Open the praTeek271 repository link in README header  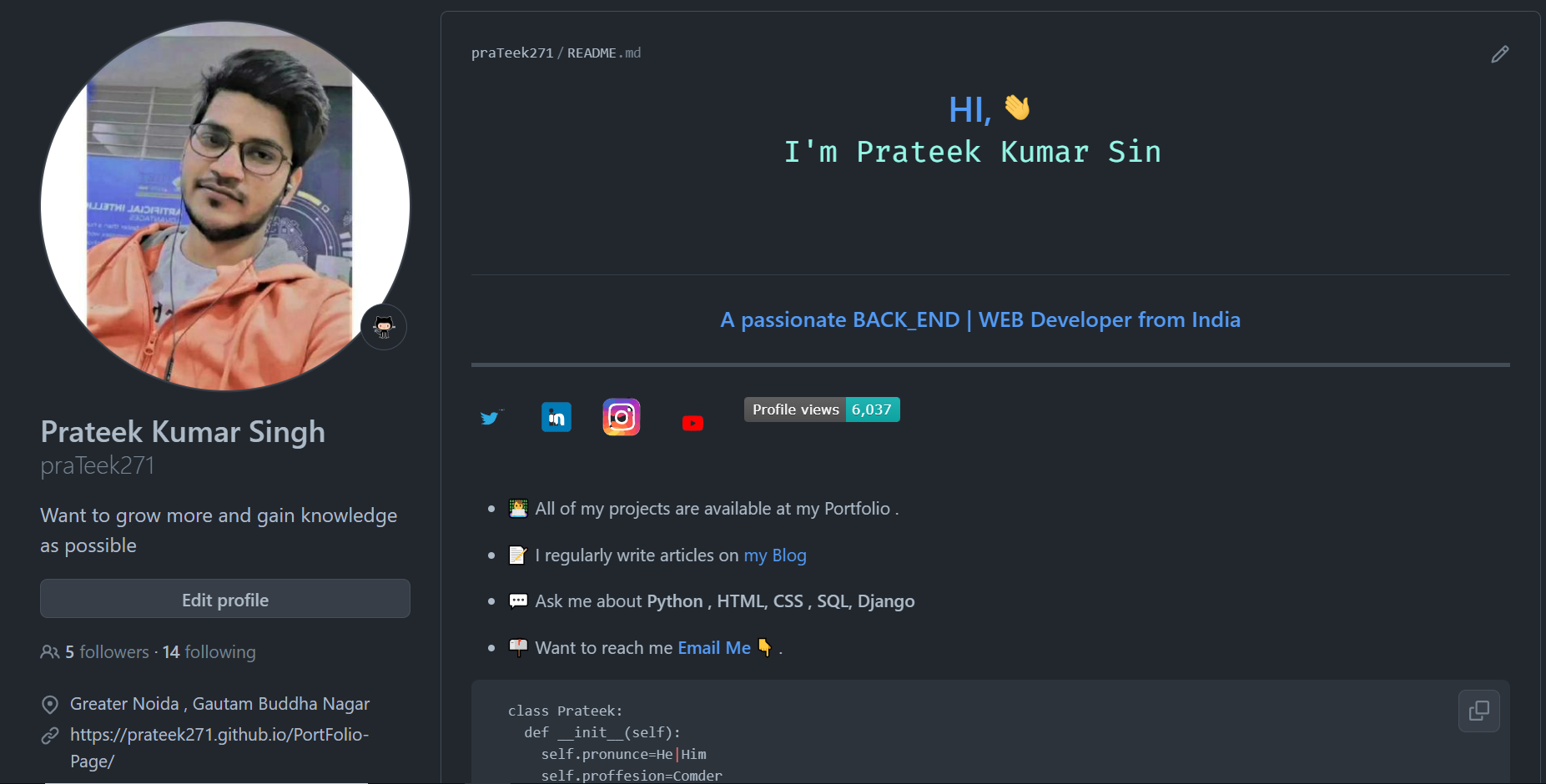coord(512,53)
